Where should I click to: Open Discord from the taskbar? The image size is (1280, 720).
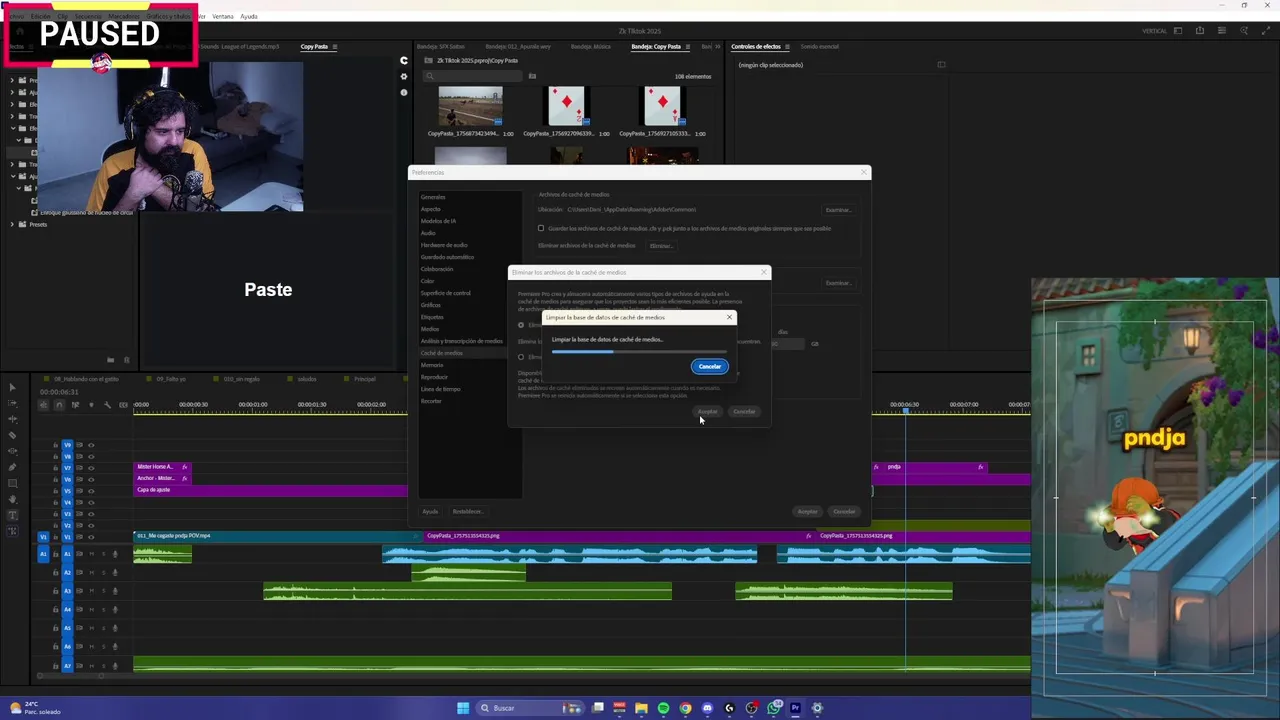click(x=707, y=708)
